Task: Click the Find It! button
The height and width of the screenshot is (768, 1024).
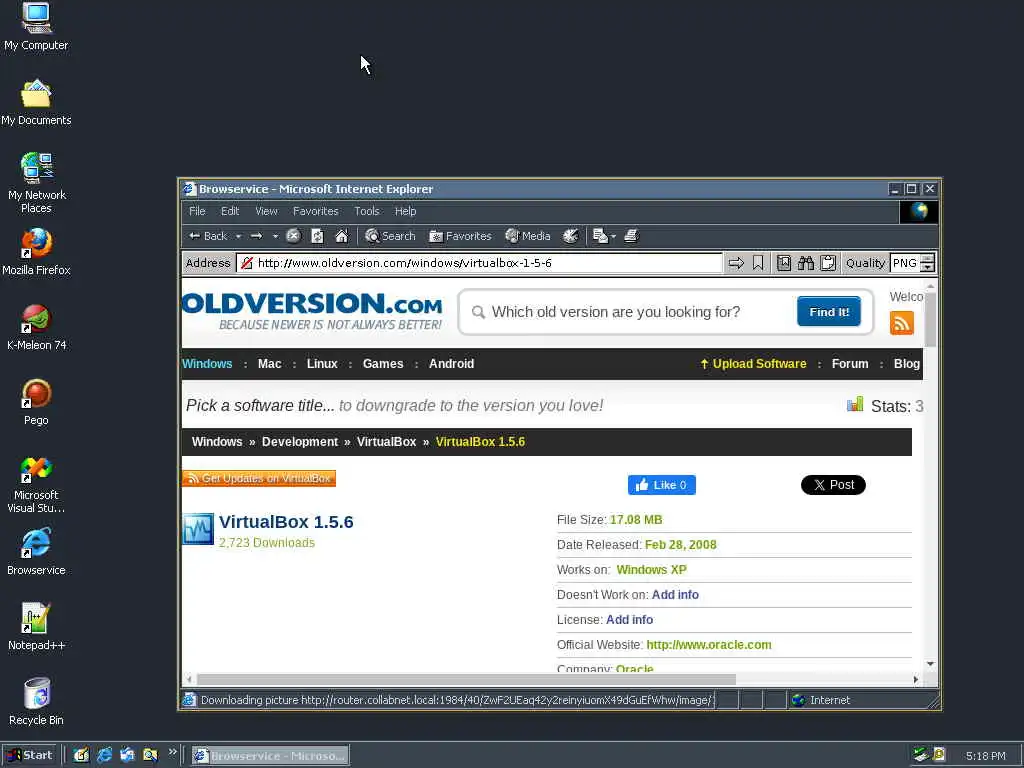Action: [x=829, y=312]
